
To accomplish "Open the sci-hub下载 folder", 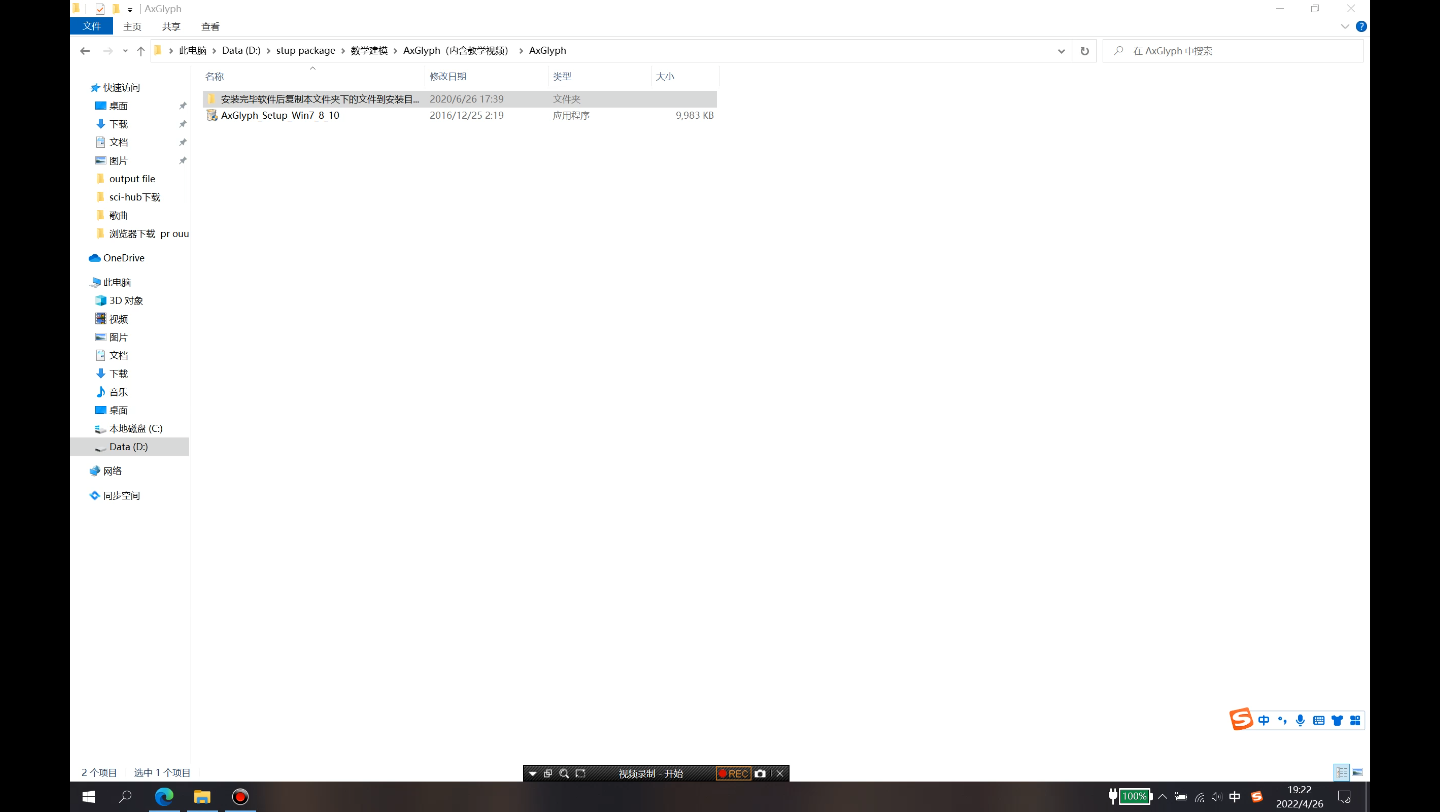I will click(134, 197).
